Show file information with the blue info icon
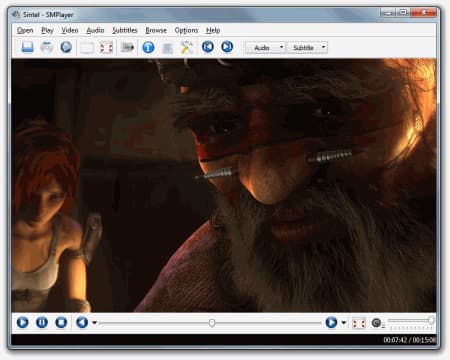 [148, 47]
